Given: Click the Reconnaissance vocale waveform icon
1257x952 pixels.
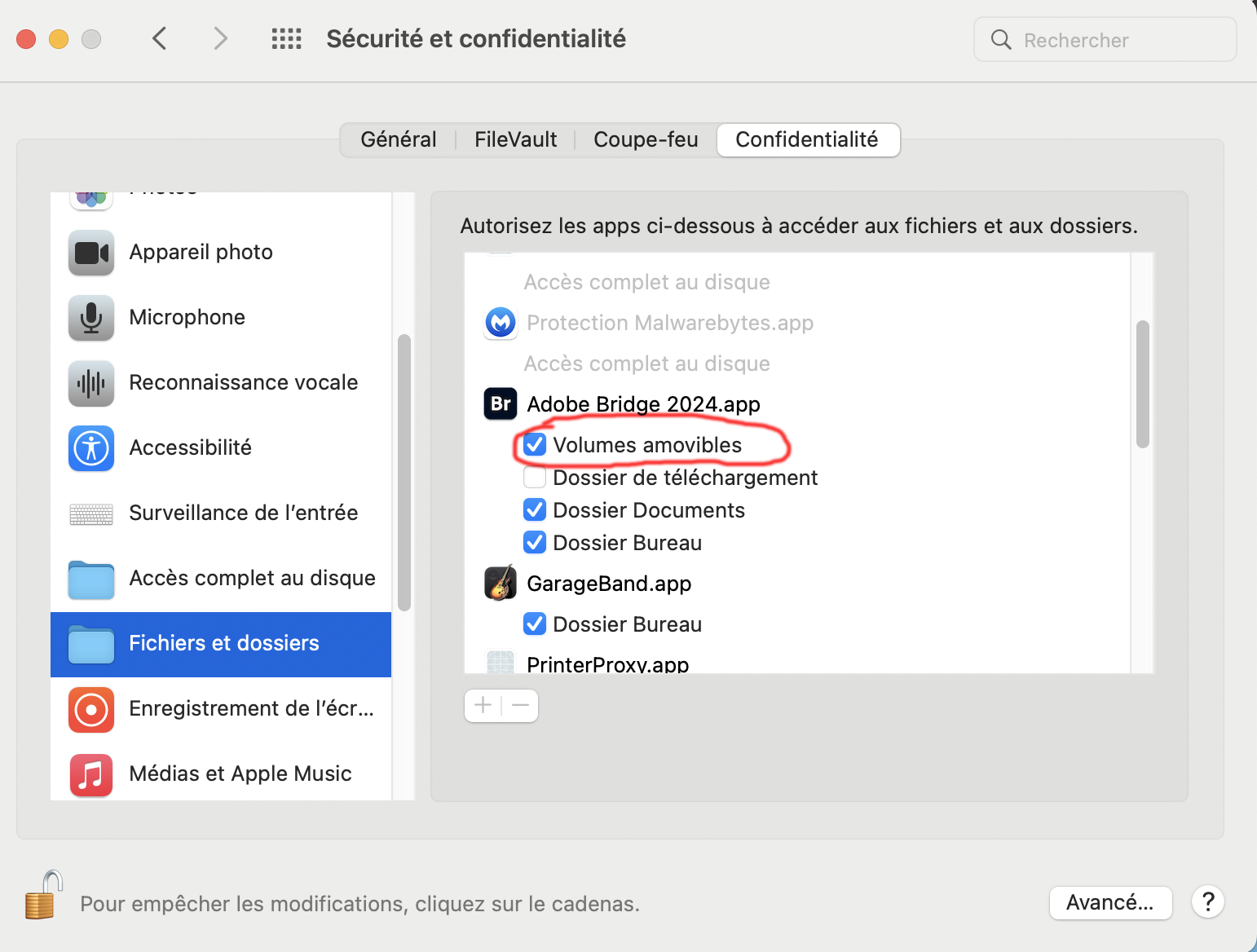Looking at the screenshot, I should (90, 383).
